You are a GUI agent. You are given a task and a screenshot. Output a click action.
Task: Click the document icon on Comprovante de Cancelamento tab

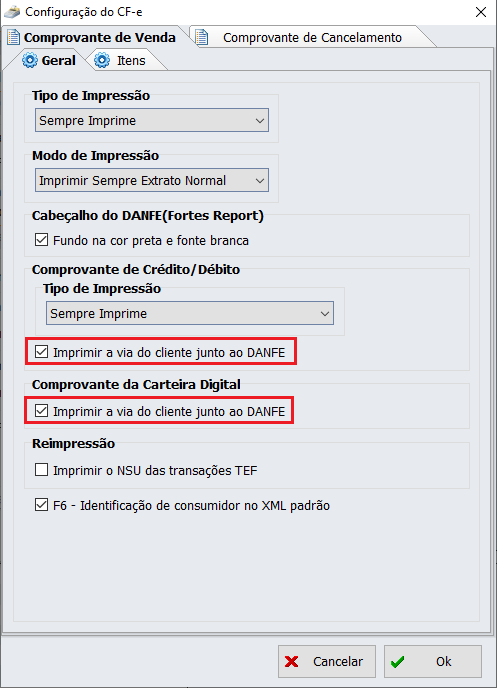click(x=201, y=37)
